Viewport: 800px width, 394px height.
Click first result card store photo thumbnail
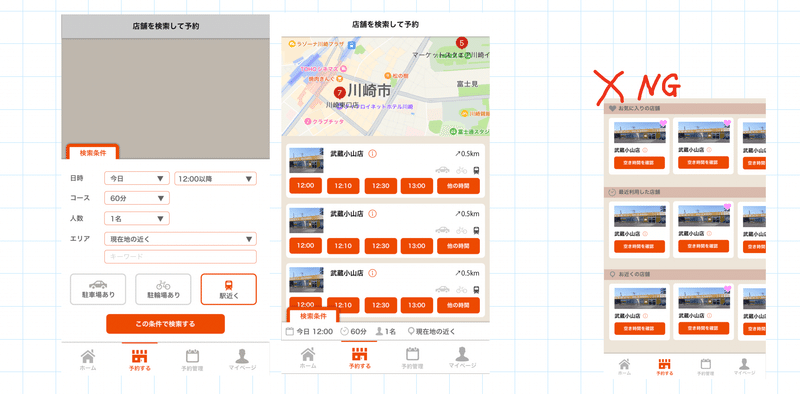tap(306, 160)
